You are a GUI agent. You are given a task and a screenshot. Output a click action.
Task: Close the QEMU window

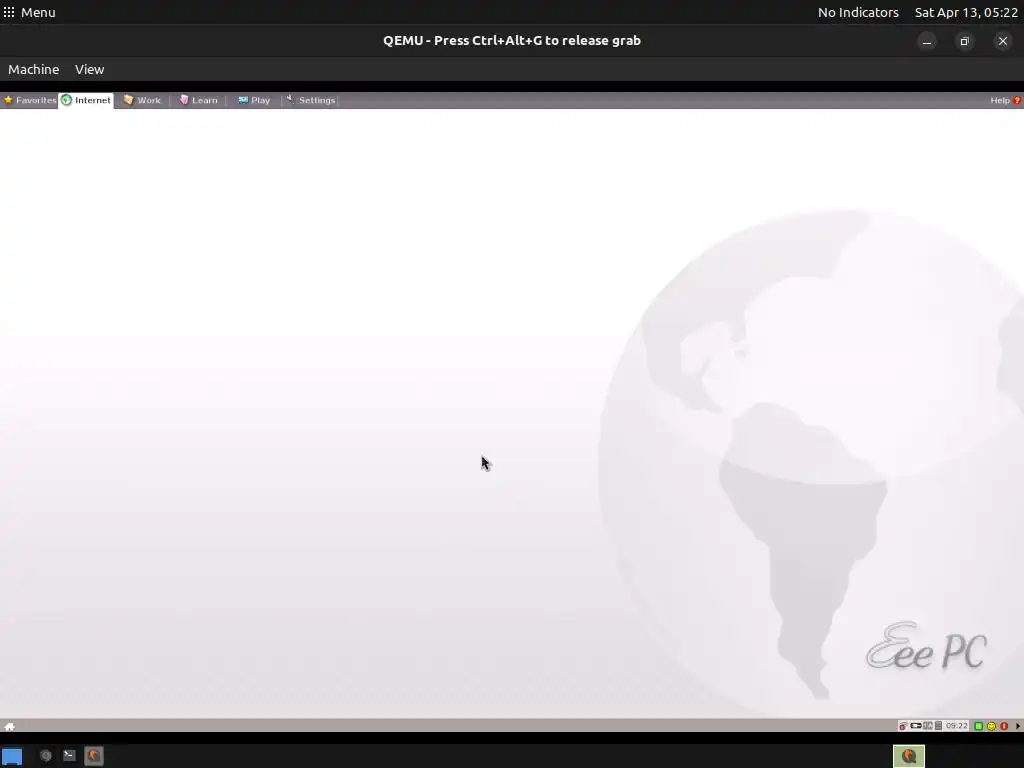pos(1003,41)
